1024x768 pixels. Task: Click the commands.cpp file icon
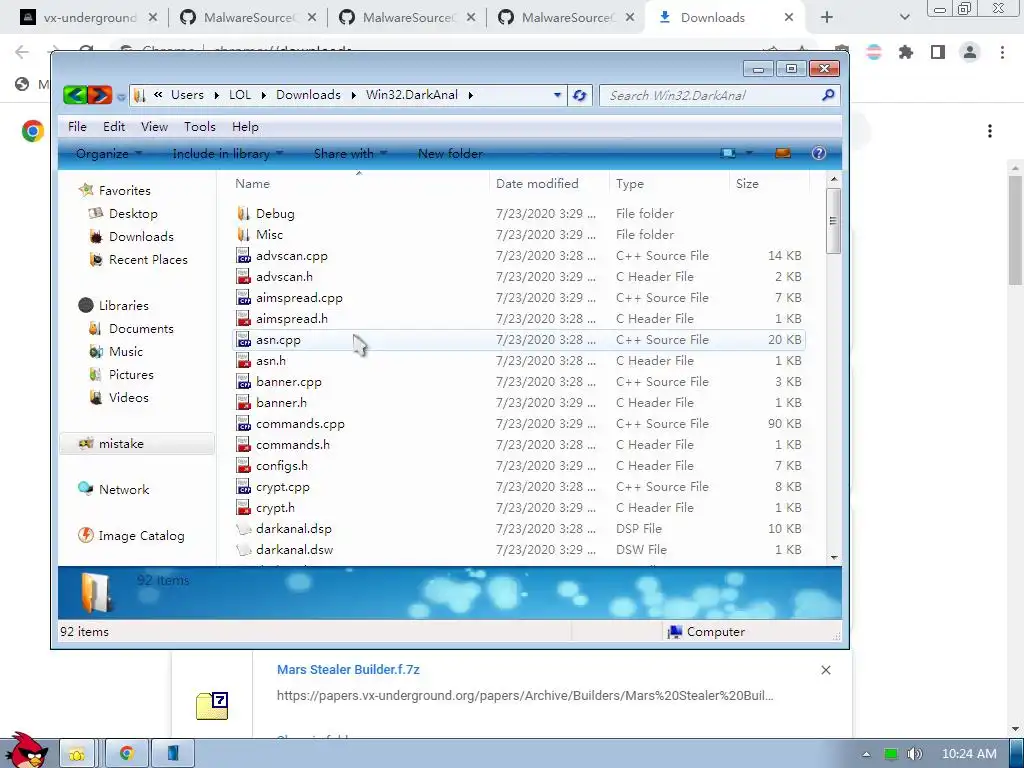point(244,423)
